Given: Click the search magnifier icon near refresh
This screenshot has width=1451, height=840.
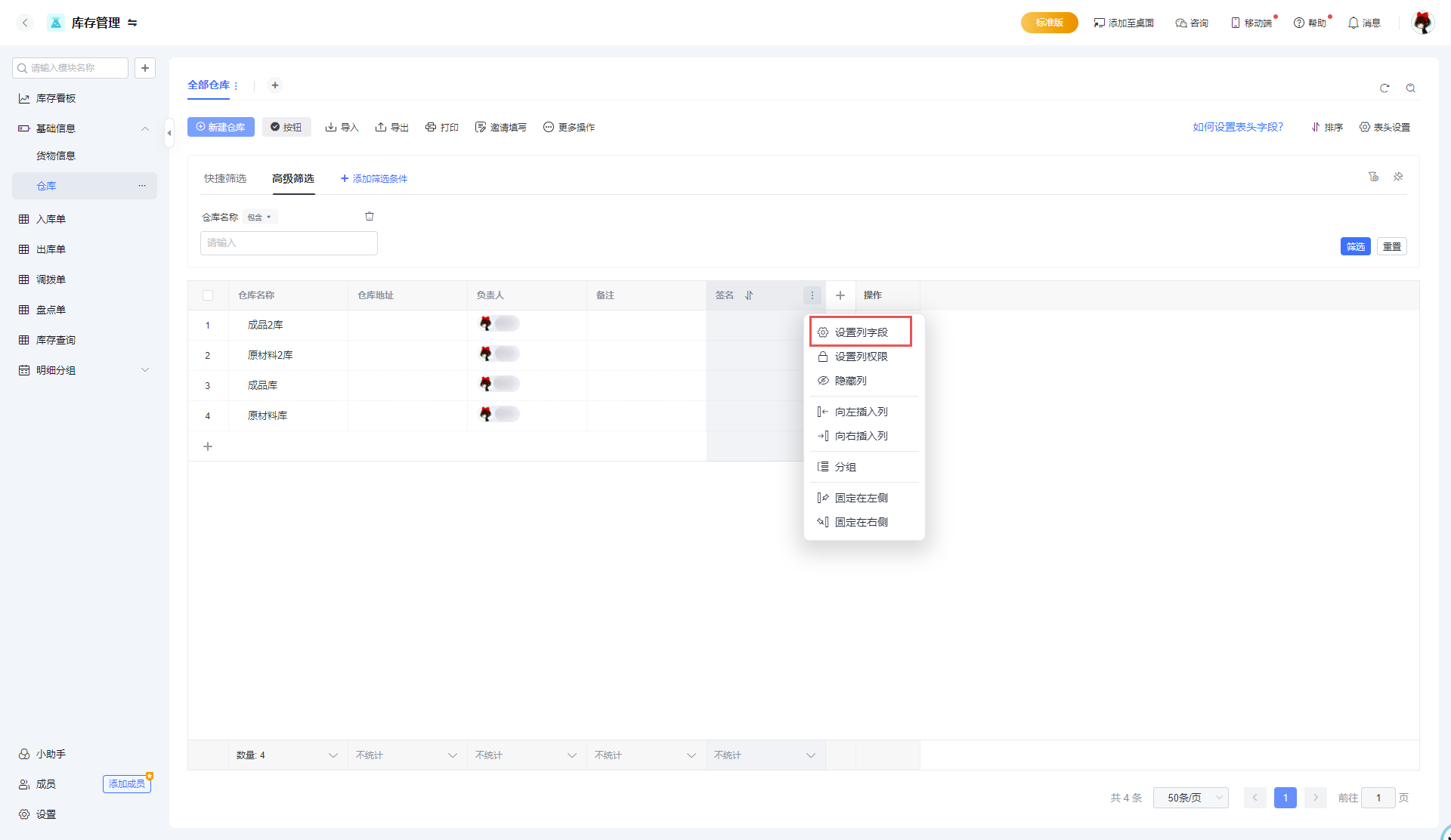Looking at the screenshot, I should coord(1410,88).
